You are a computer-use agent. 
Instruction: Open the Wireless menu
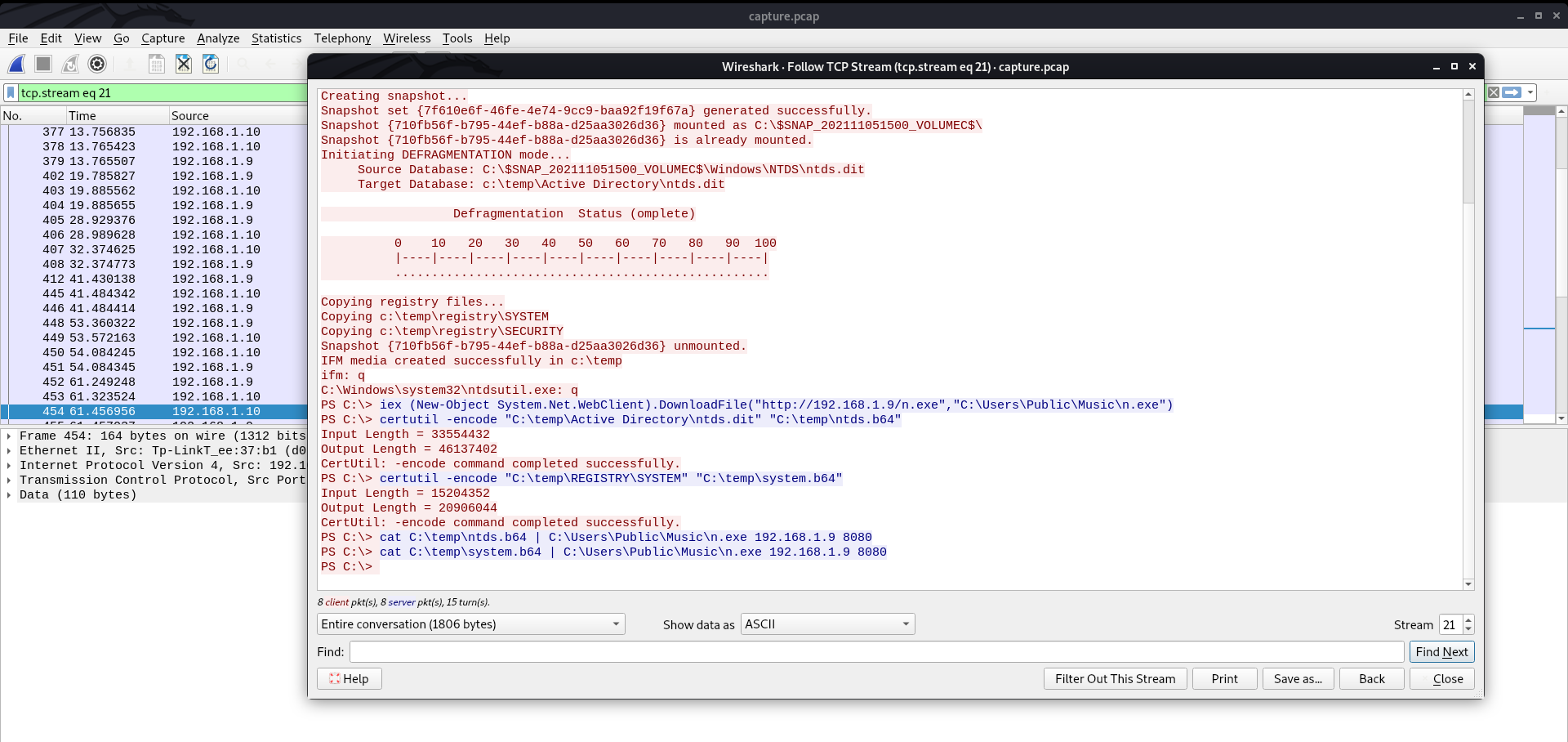tap(407, 38)
